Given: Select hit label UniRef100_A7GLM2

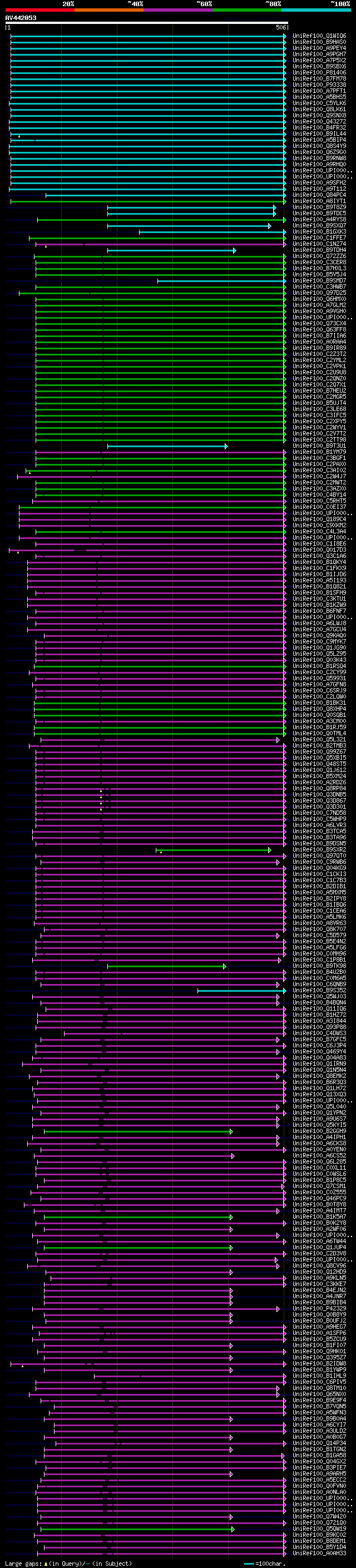Looking at the screenshot, I should [319, 305].
